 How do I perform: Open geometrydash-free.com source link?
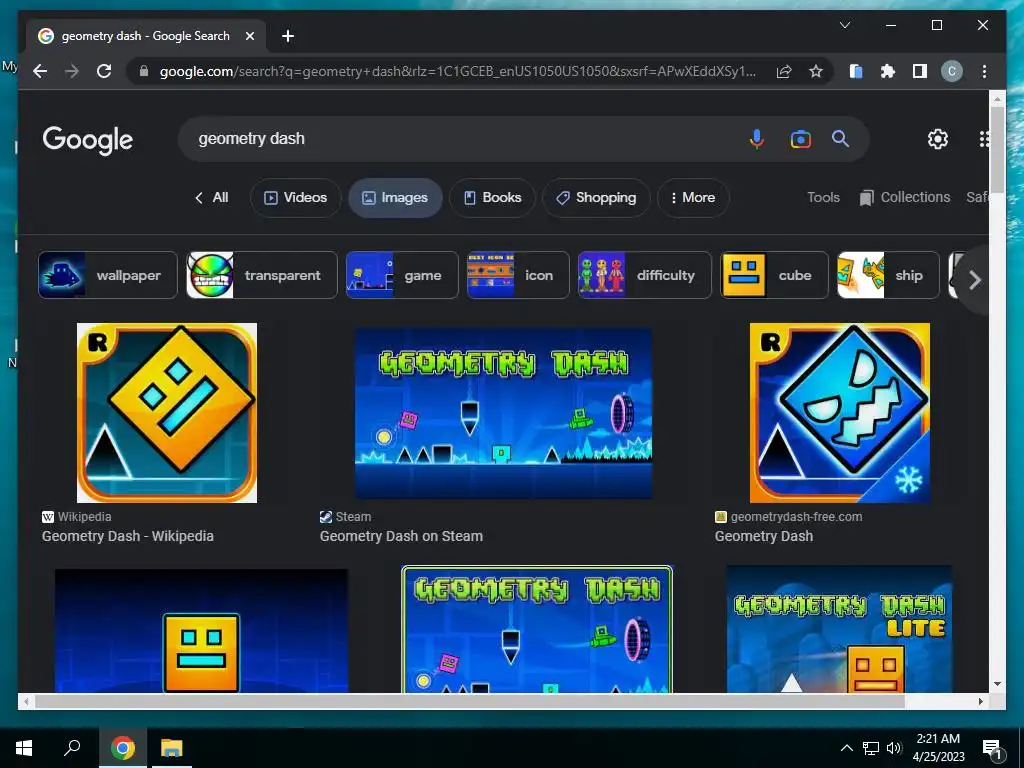[x=796, y=517]
